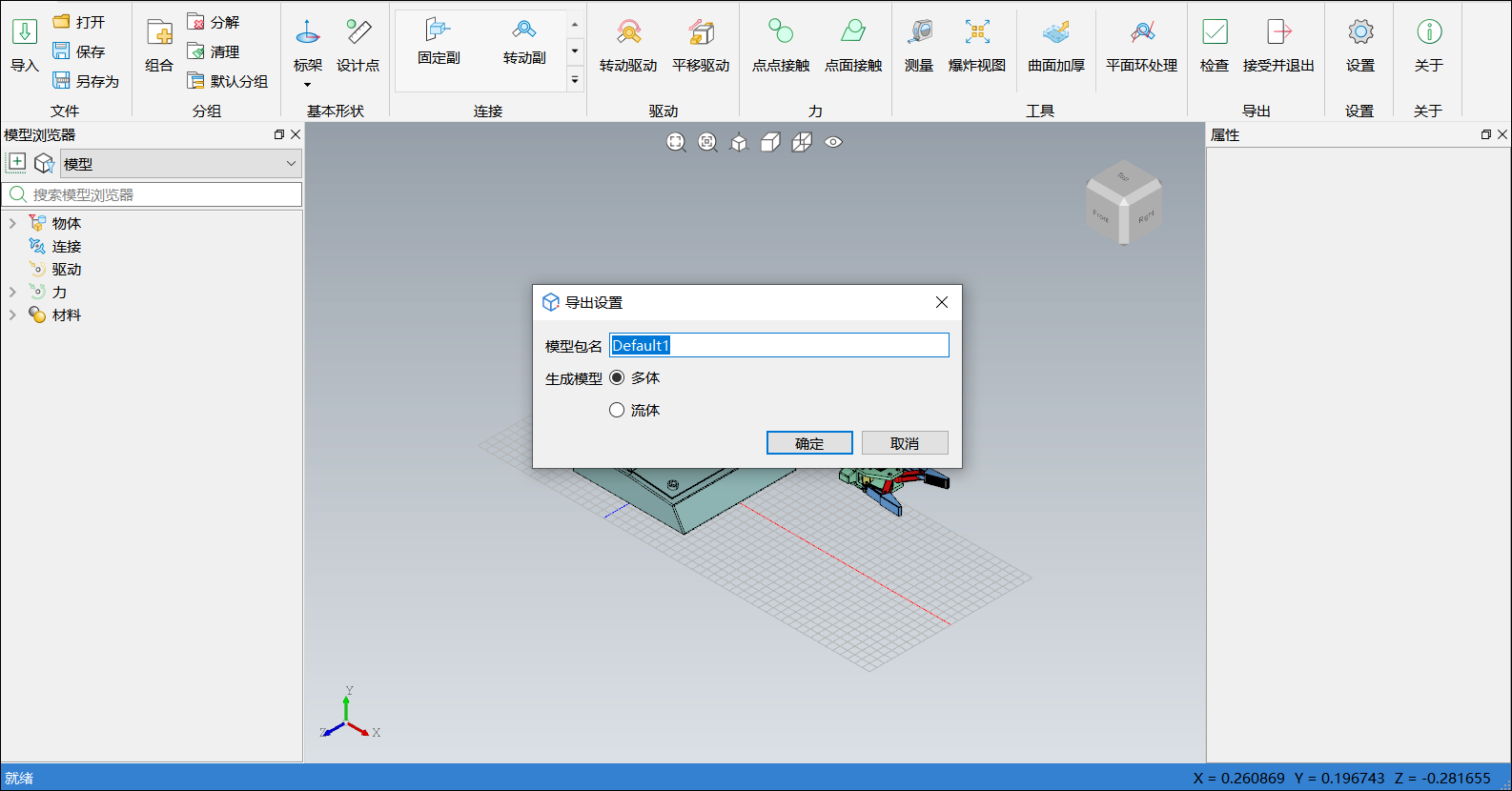Select the 流体 radio option
The image size is (1512, 791).
pos(617,410)
